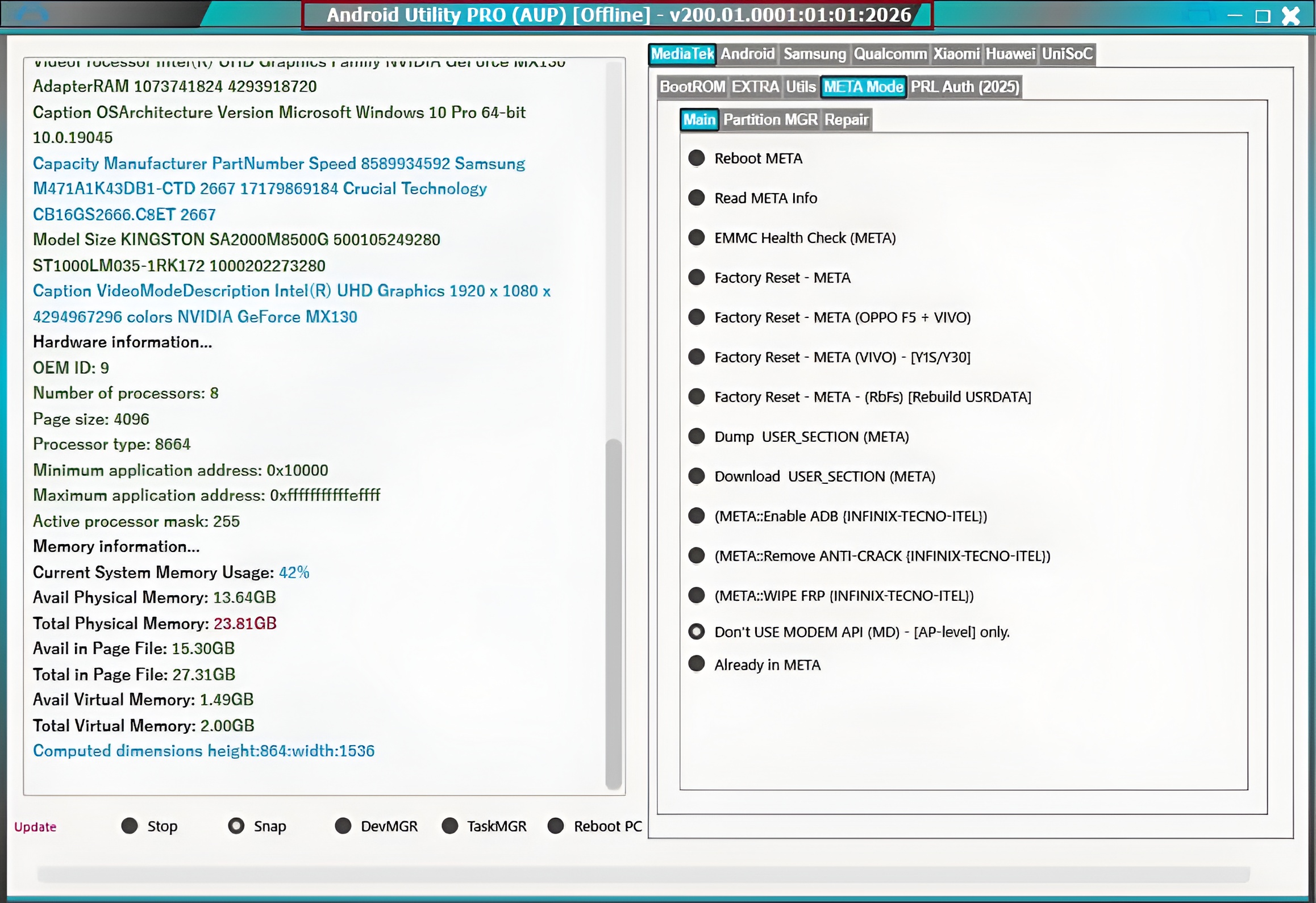Click the log panel vertical scrollbar
This screenshot has height=903, width=1316.
pyautogui.click(x=613, y=613)
